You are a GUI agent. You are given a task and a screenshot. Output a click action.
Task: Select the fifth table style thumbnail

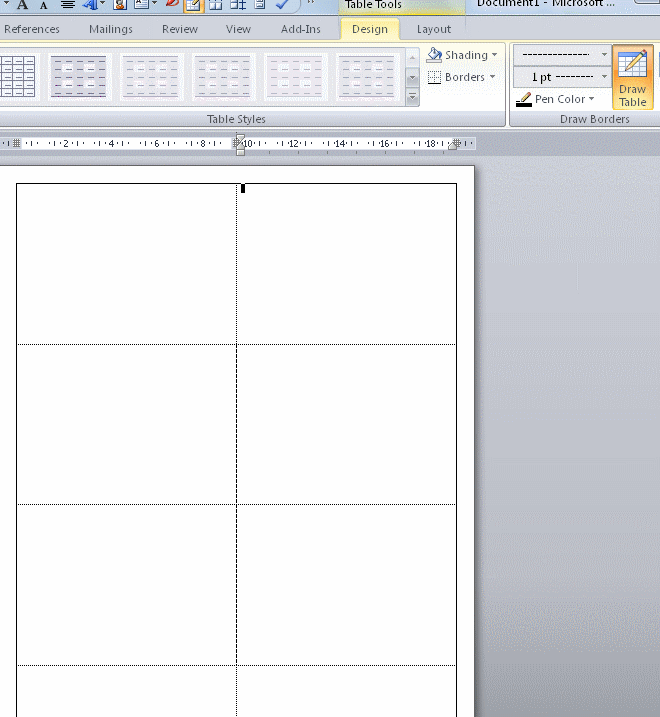click(295, 77)
